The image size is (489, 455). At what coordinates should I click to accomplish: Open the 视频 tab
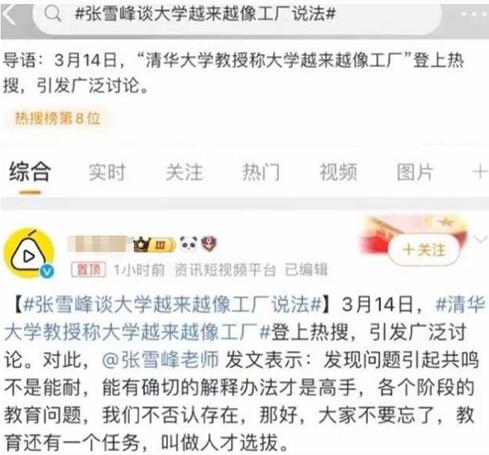click(338, 172)
